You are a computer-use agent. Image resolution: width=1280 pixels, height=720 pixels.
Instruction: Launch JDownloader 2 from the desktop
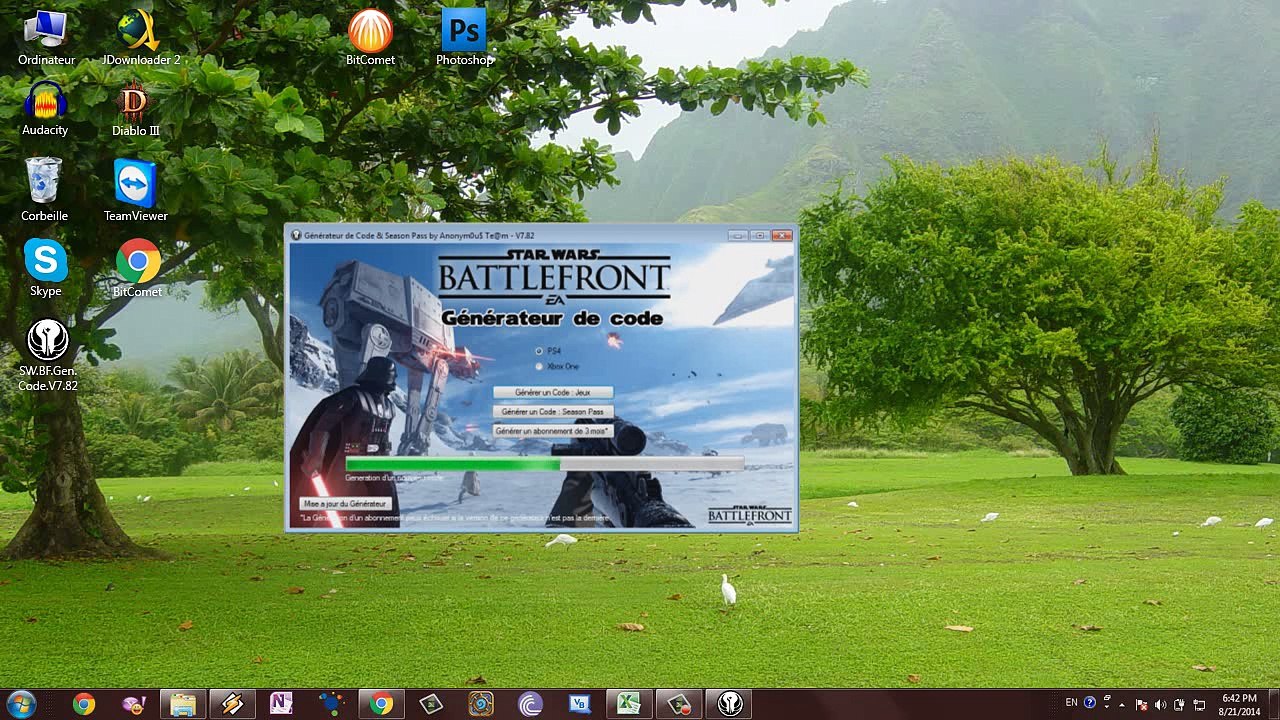tap(140, 38)
